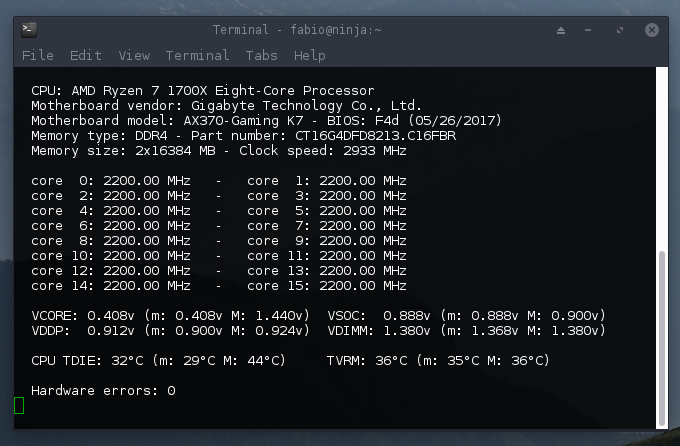Click the 'core 0:' frequency entry
This screenshot has height=446, width=680.
point(111,180)
